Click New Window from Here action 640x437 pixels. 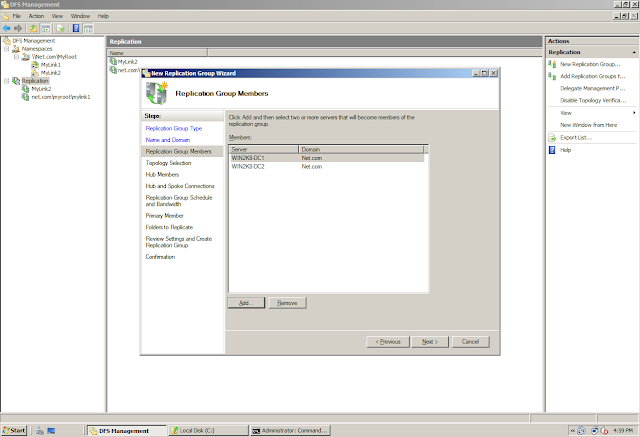[589, 125]
